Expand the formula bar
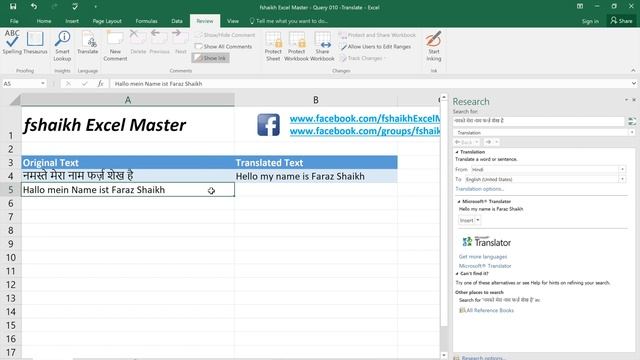The width and height of the screenshot is (640, 360). (633, 84)
